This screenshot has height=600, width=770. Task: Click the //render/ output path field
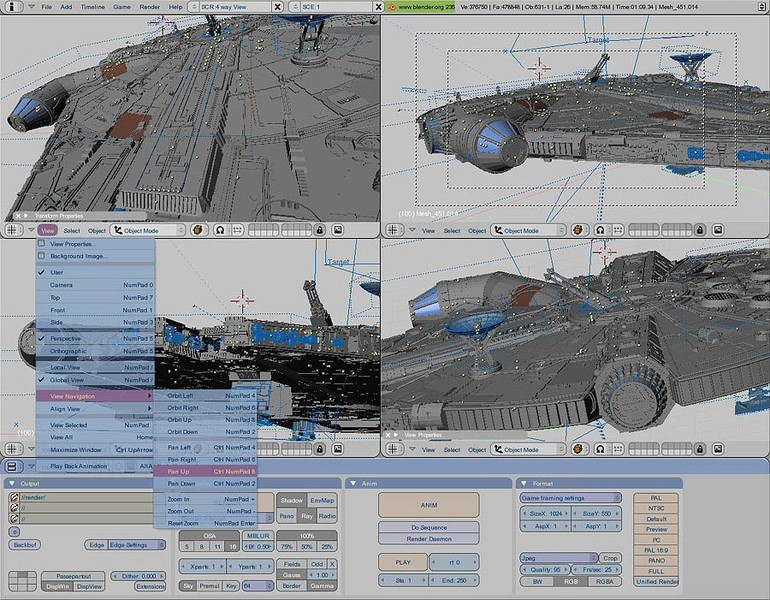(87, 497)
